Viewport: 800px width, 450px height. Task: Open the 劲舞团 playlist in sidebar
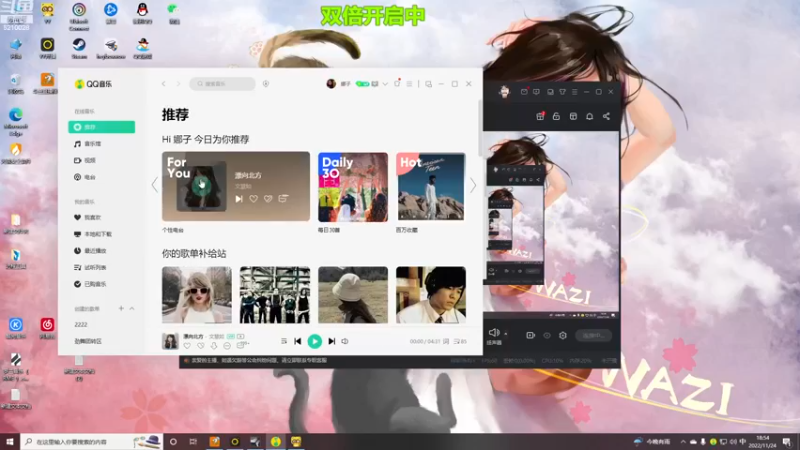coord(88,341)
